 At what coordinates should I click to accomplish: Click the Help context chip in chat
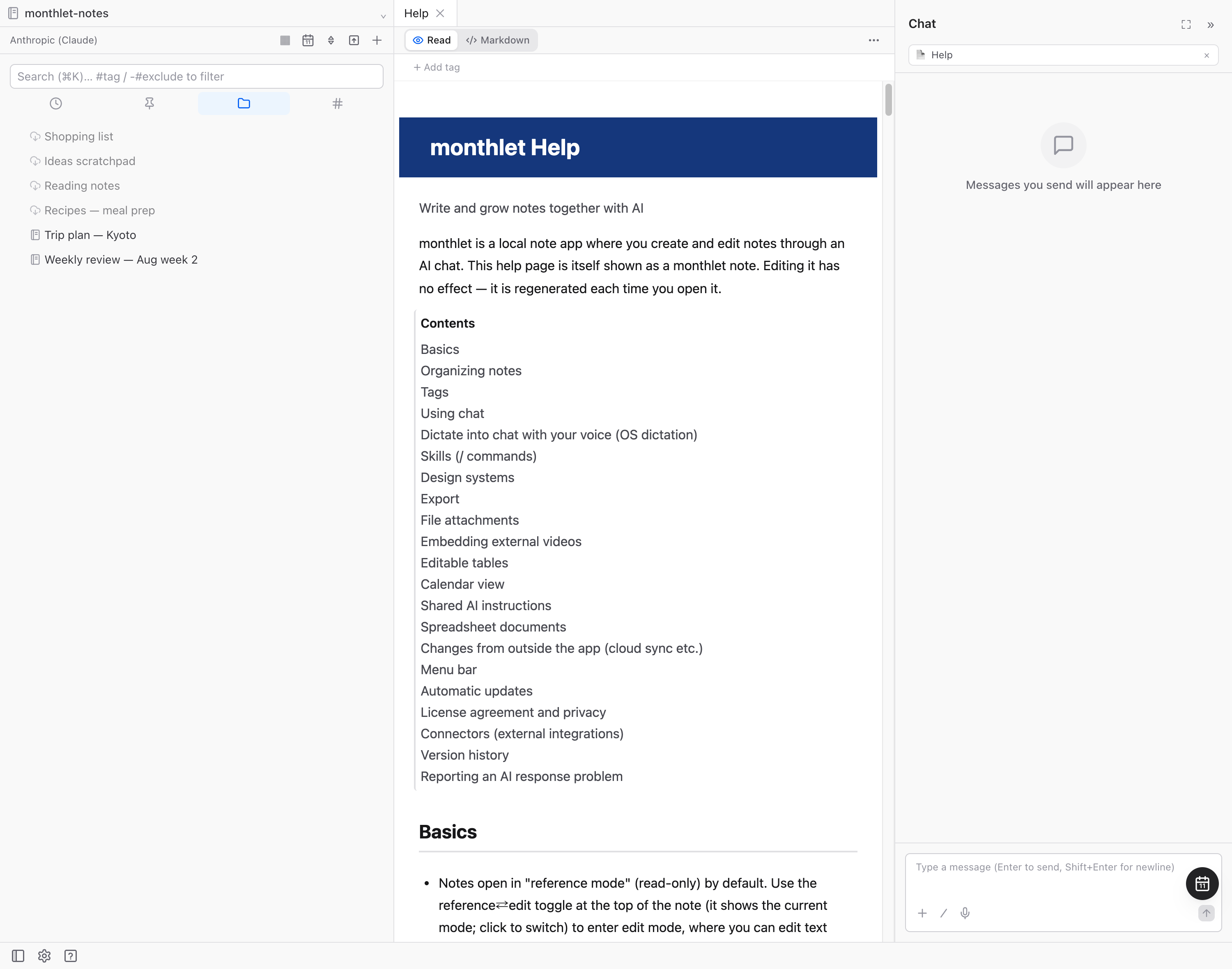1063,55
